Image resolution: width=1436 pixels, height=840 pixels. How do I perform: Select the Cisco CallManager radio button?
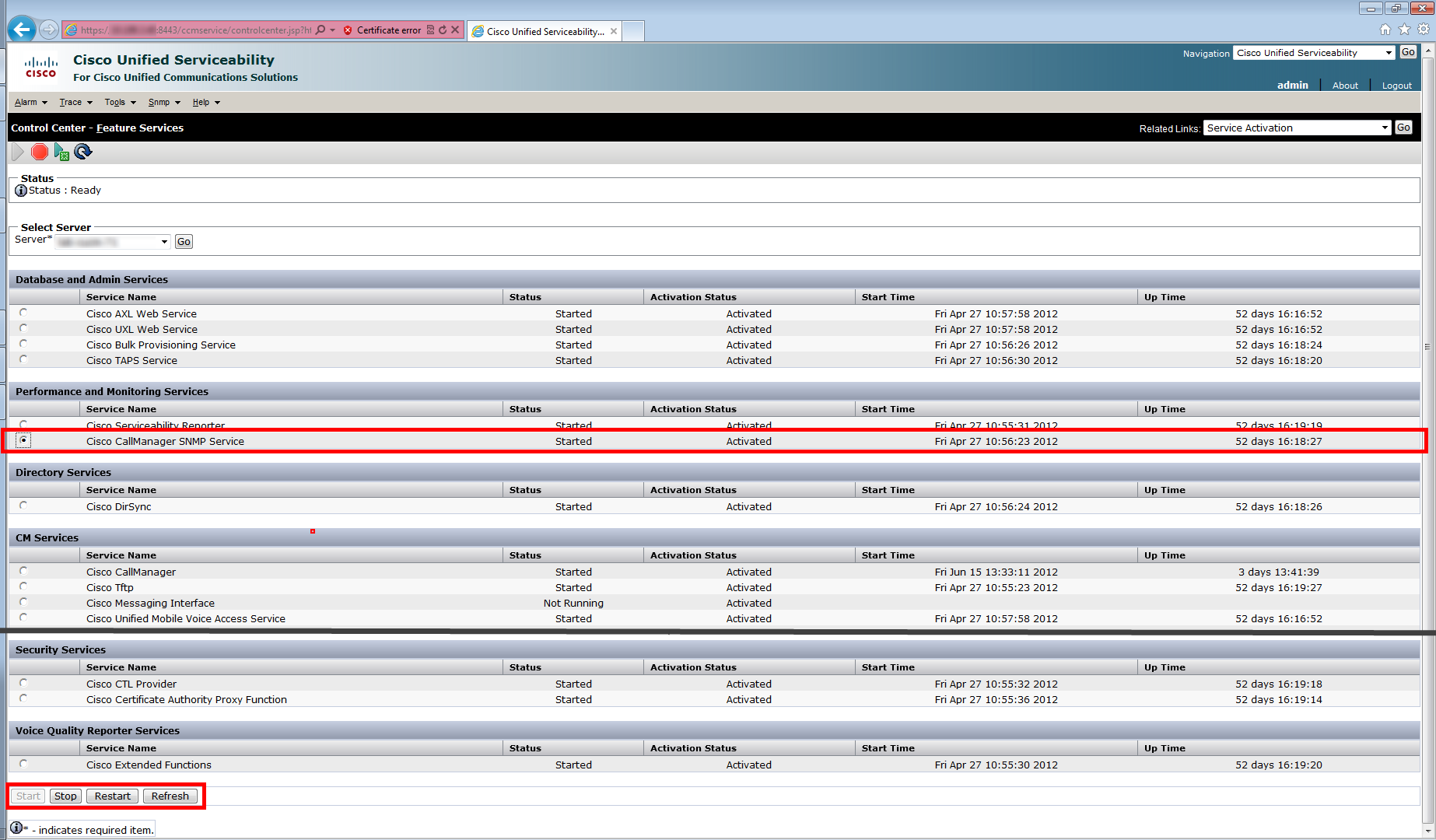coord(23,571)
